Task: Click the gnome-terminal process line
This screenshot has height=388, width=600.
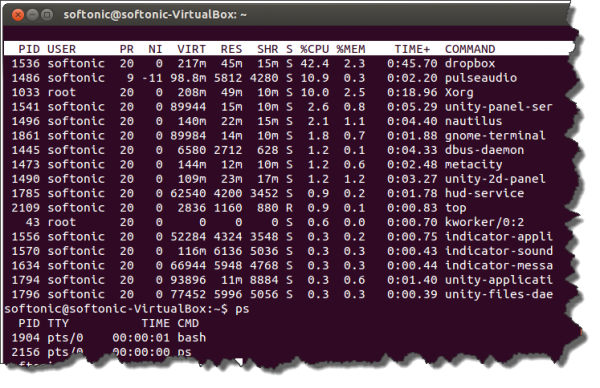Action: coord(283,135)
